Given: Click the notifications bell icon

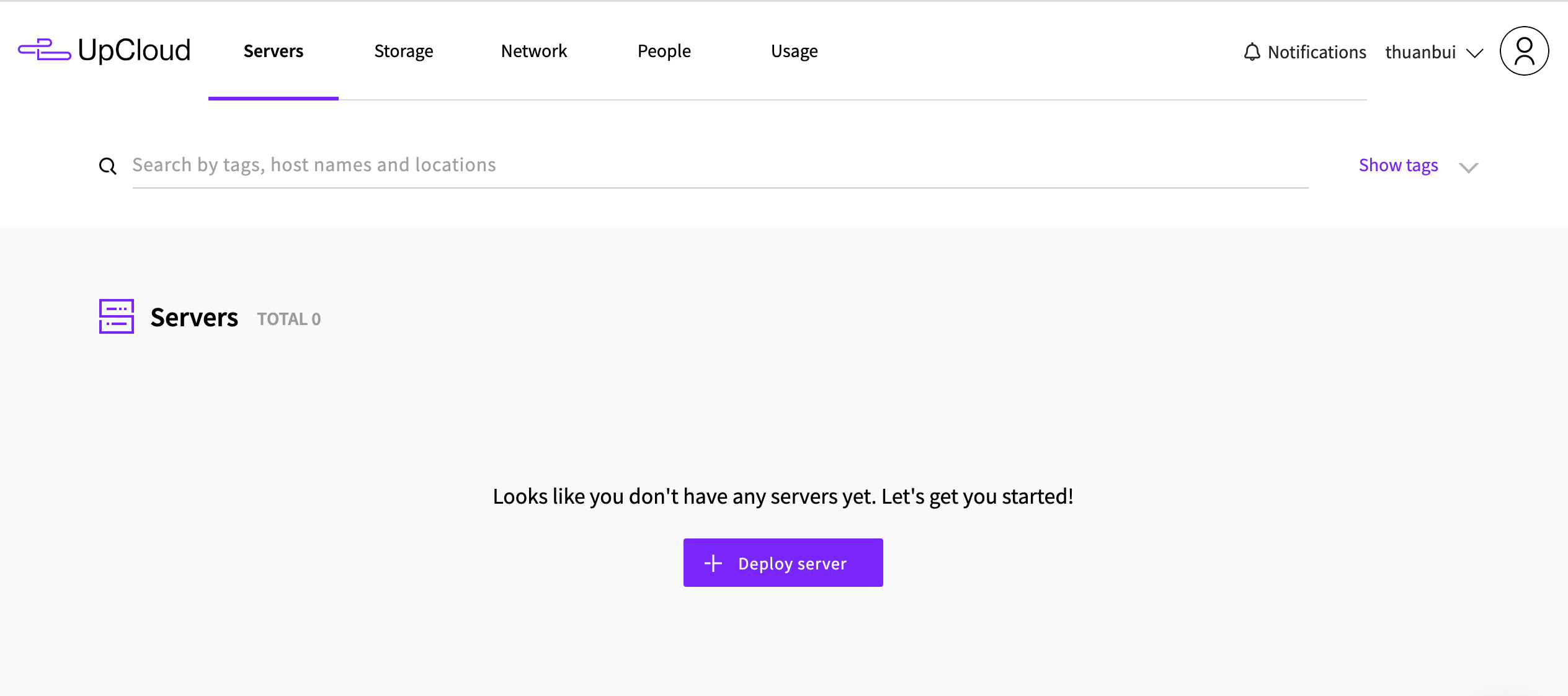Looking at the screenshot, I should [1252, 52].
